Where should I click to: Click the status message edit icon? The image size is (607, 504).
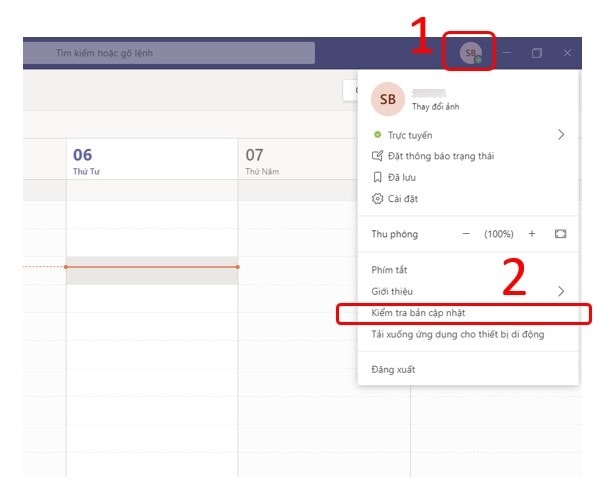click(377, 156)
